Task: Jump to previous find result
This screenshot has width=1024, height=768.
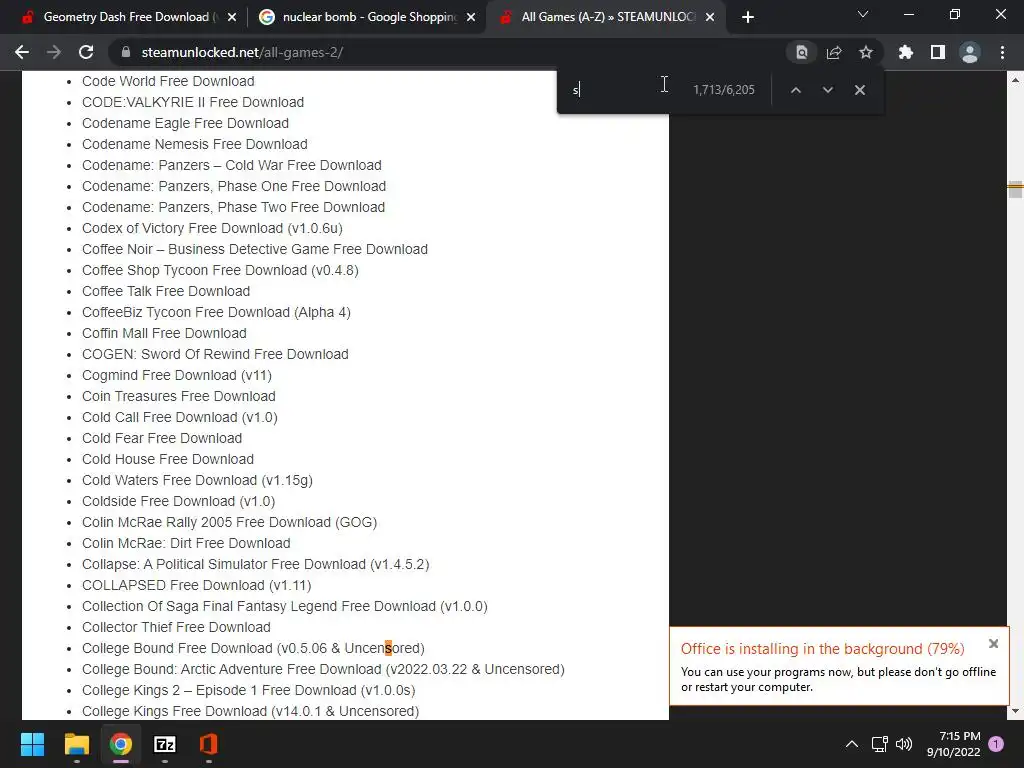Action: [795, 90]
